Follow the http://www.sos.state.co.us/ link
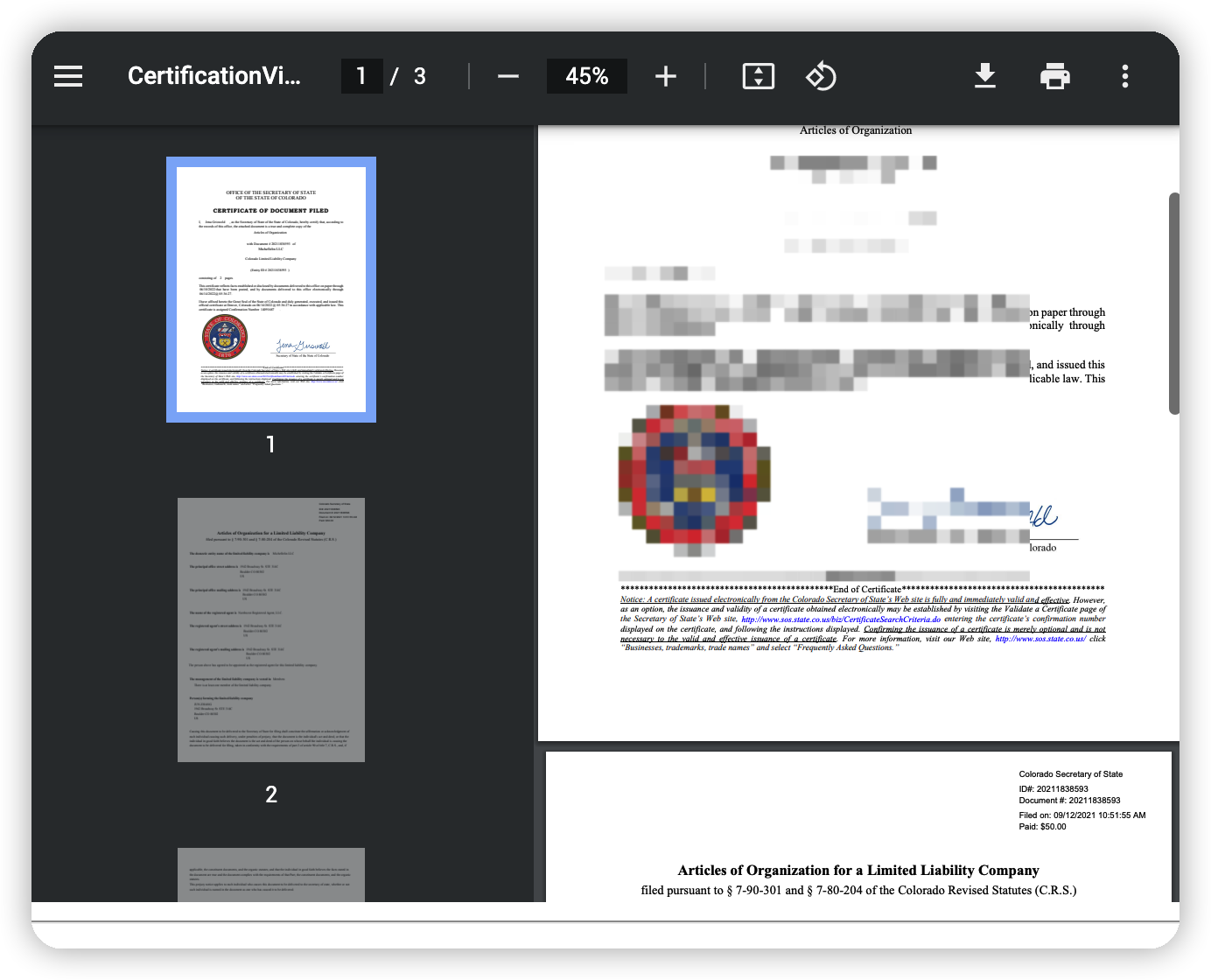This screenshot has height=980, width=1211. tap(1039, 639)
